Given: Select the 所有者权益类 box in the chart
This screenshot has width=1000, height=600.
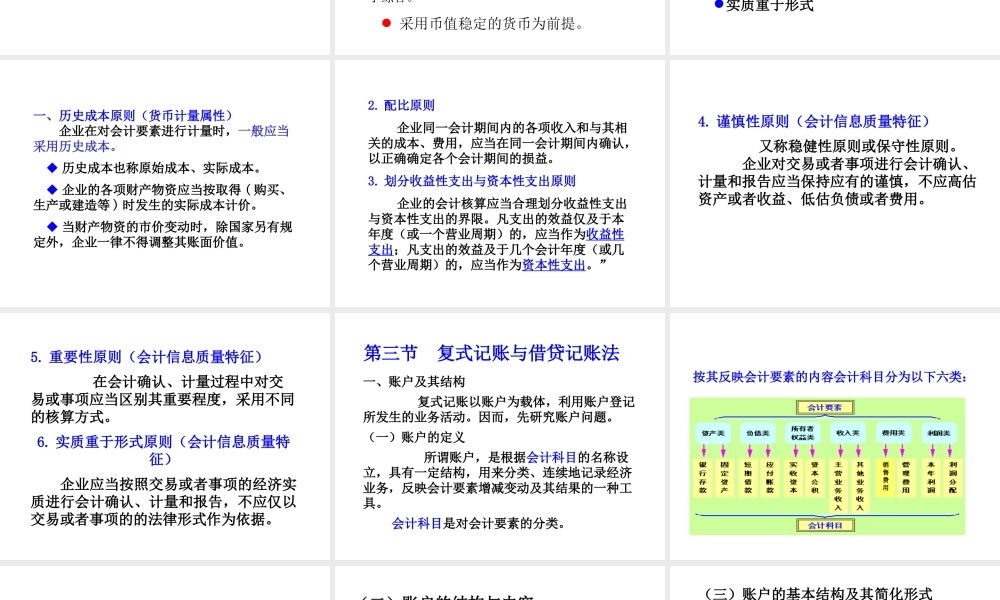Looking at the screenshot, I should coord(802,432).
